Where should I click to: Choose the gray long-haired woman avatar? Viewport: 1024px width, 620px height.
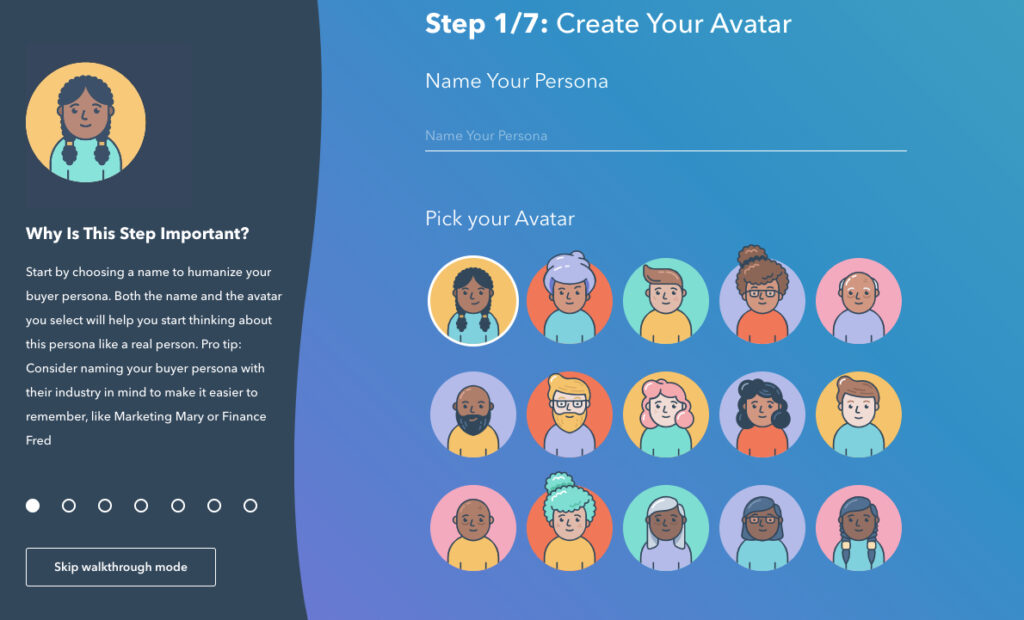[x=665, y=528]
